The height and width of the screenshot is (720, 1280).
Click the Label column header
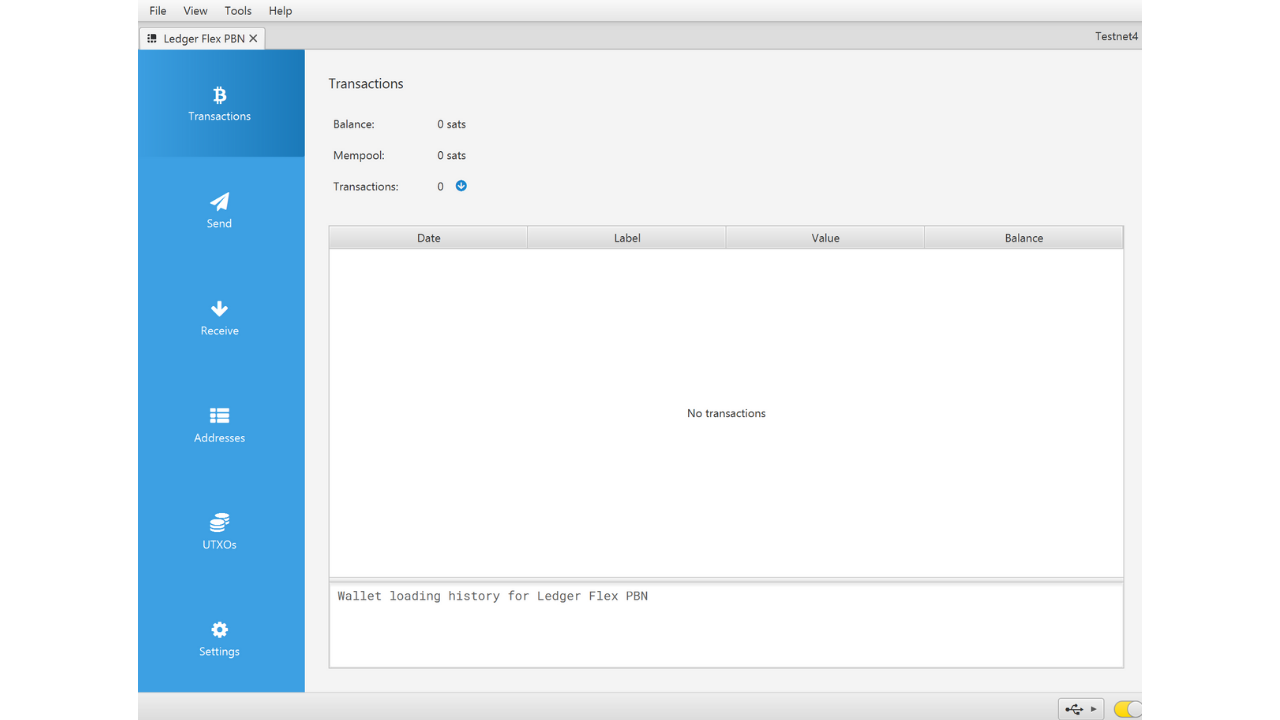[627, 238]
